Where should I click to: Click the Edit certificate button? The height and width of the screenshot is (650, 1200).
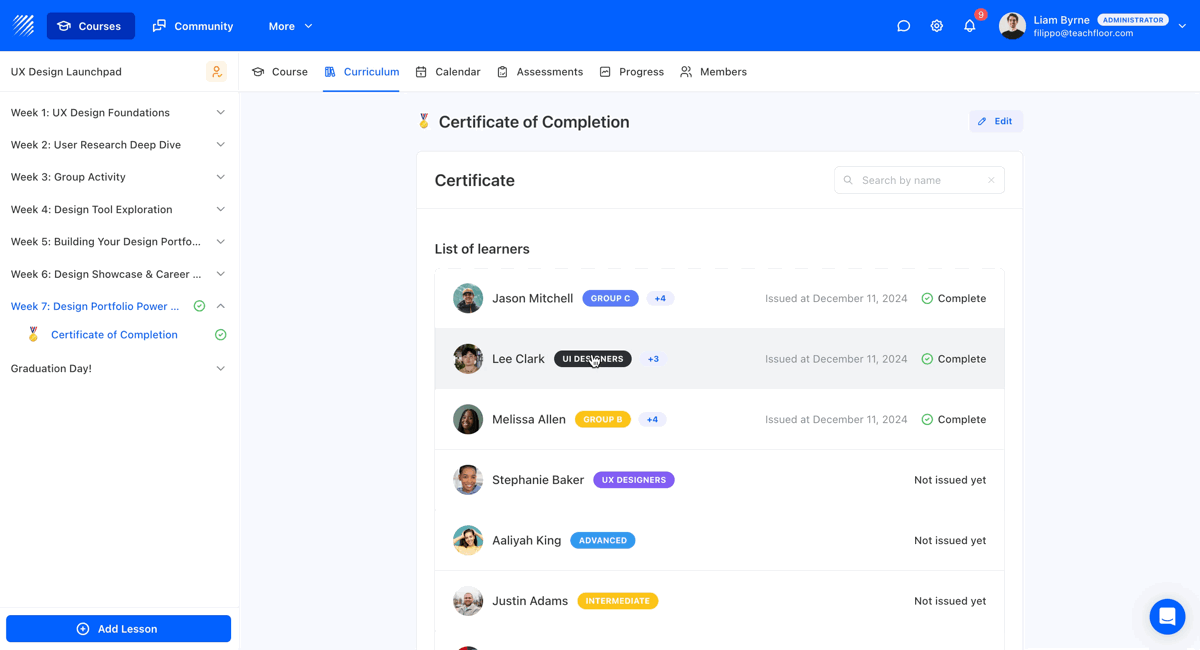995,121
